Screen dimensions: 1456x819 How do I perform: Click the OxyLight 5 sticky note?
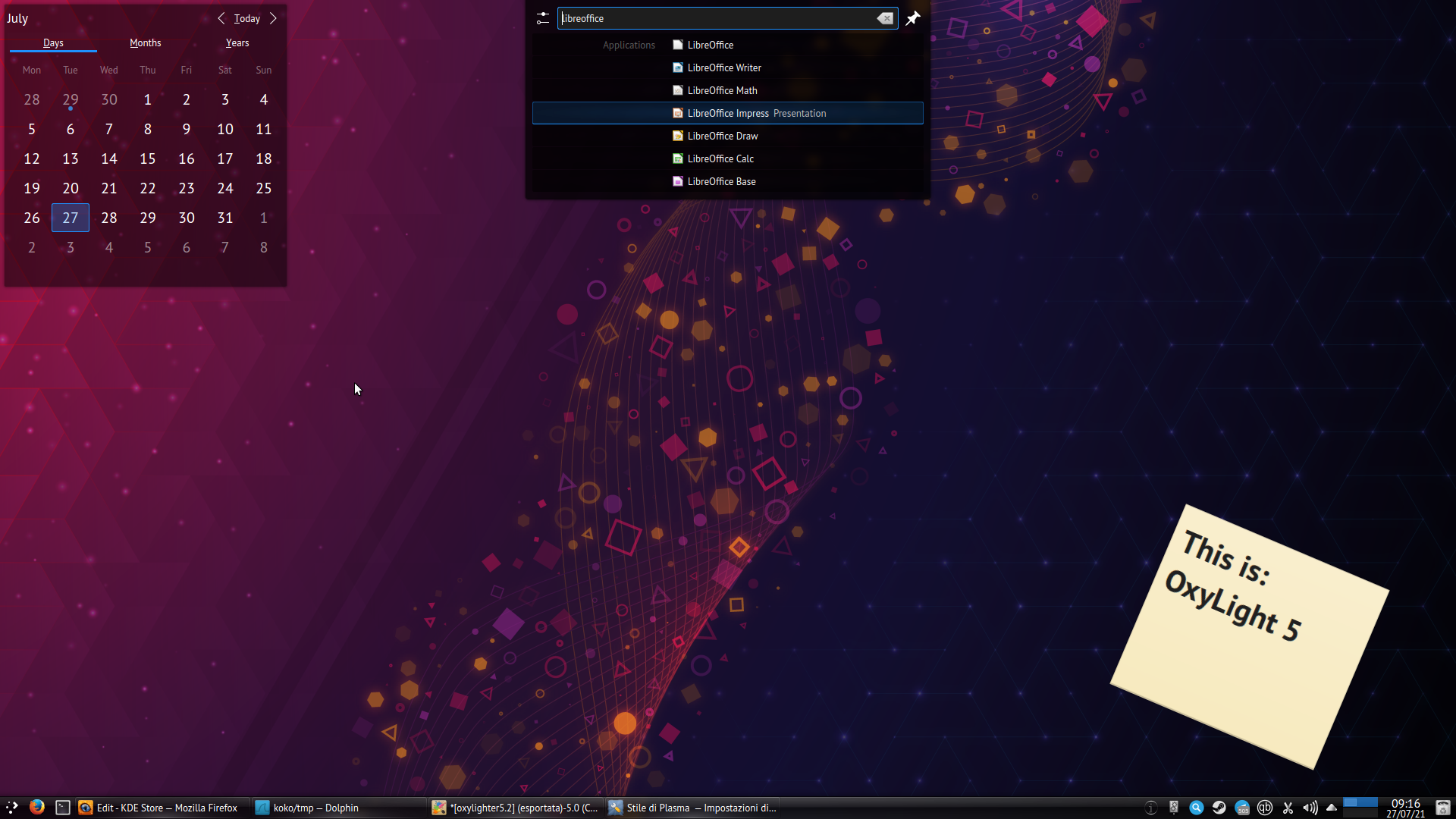coord(1250,637)
